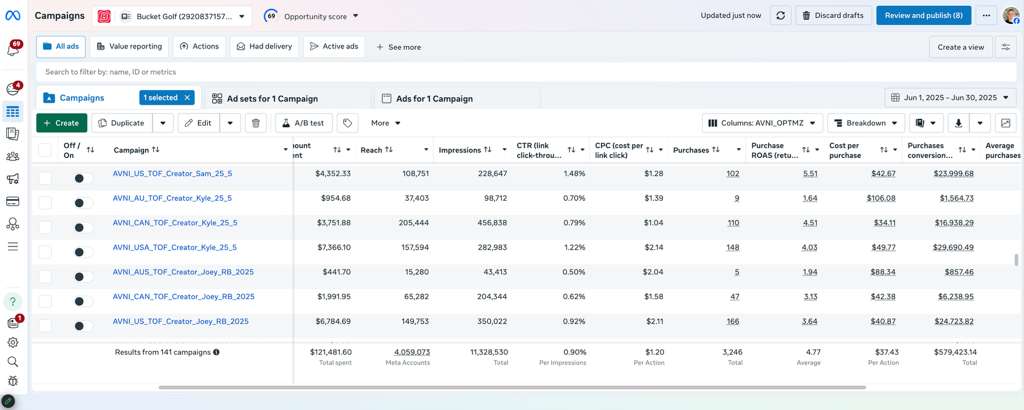This screenshot has height=410, width=1024.
Task: Check the select-all header checkbox
Action: pos(45,150)
